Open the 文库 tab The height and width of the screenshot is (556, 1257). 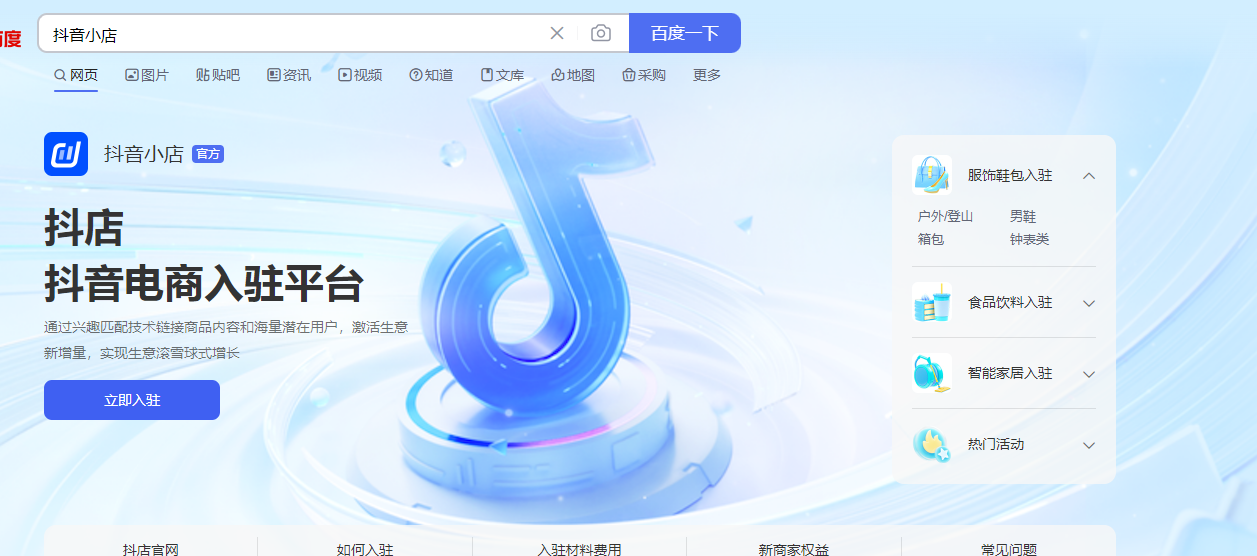tap(502, 75)
